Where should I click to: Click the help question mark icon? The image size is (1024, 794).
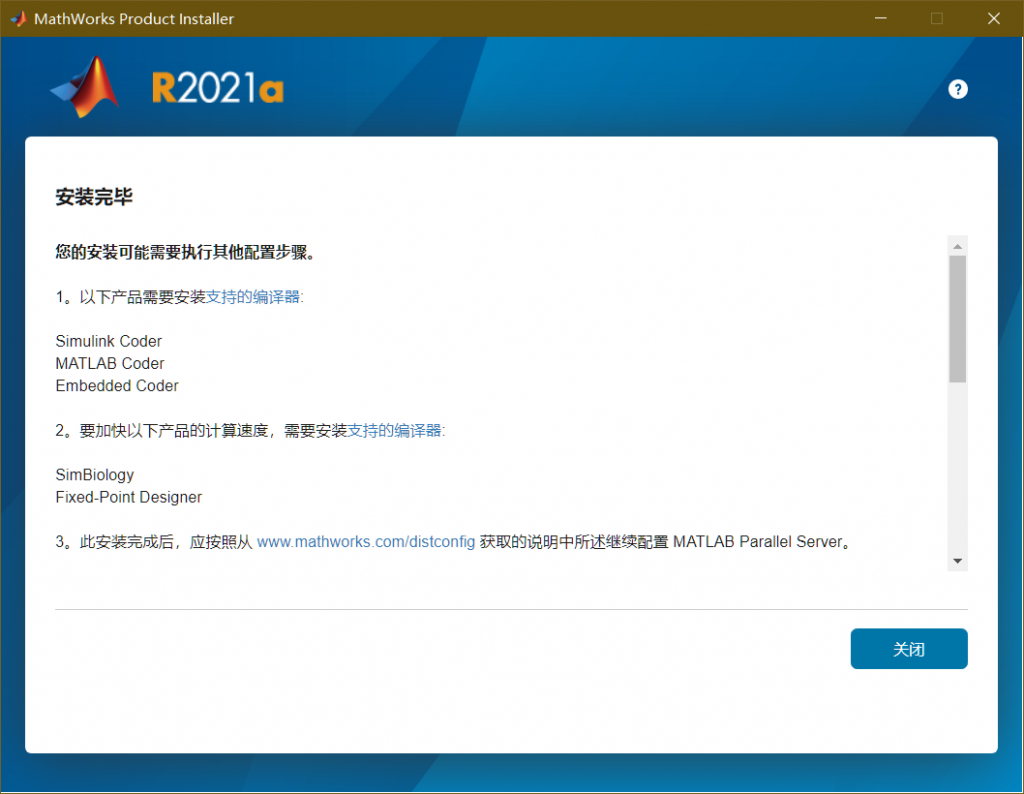[957, 89]
